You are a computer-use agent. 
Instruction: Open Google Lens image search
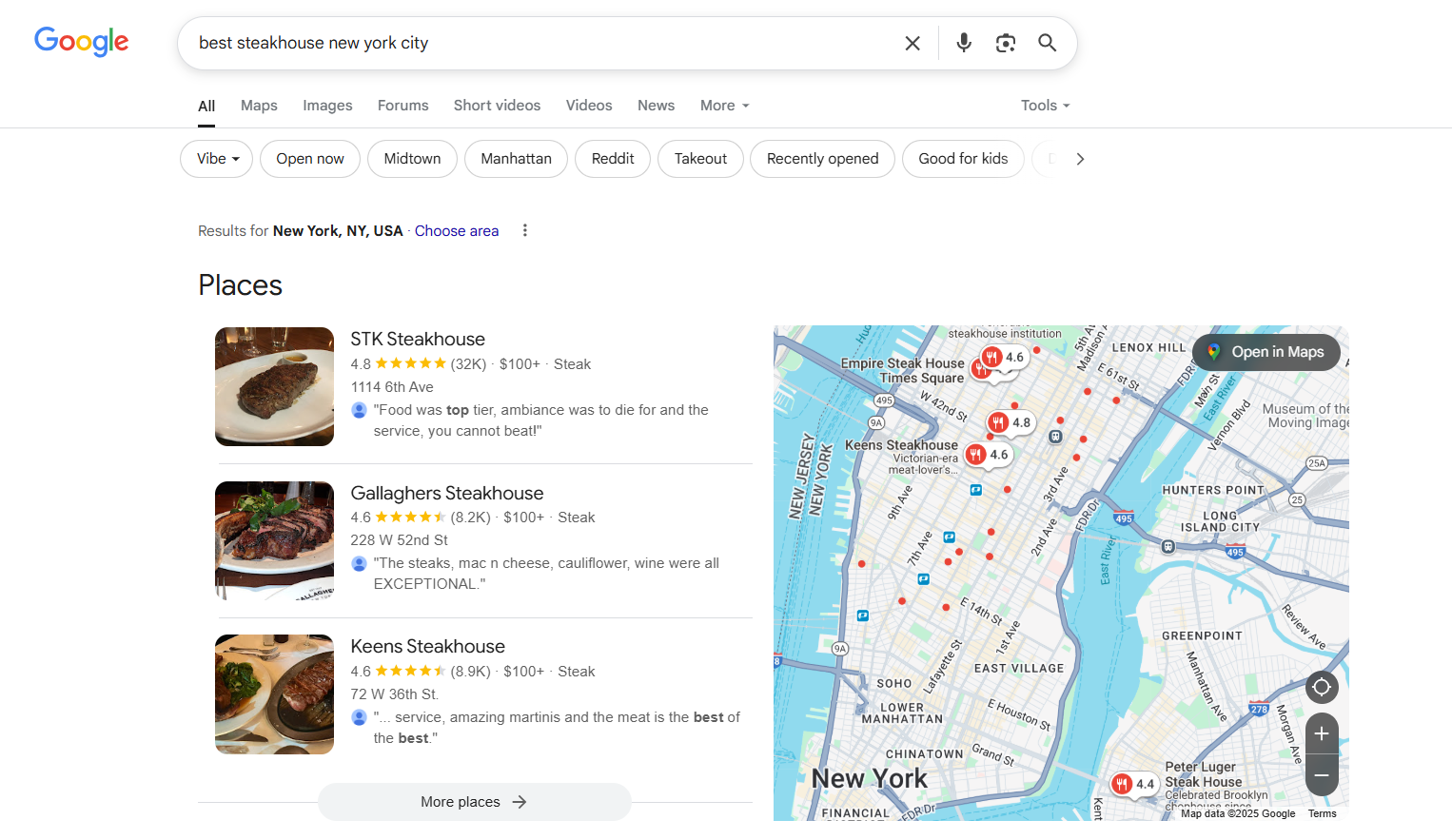coord(1006,43)
